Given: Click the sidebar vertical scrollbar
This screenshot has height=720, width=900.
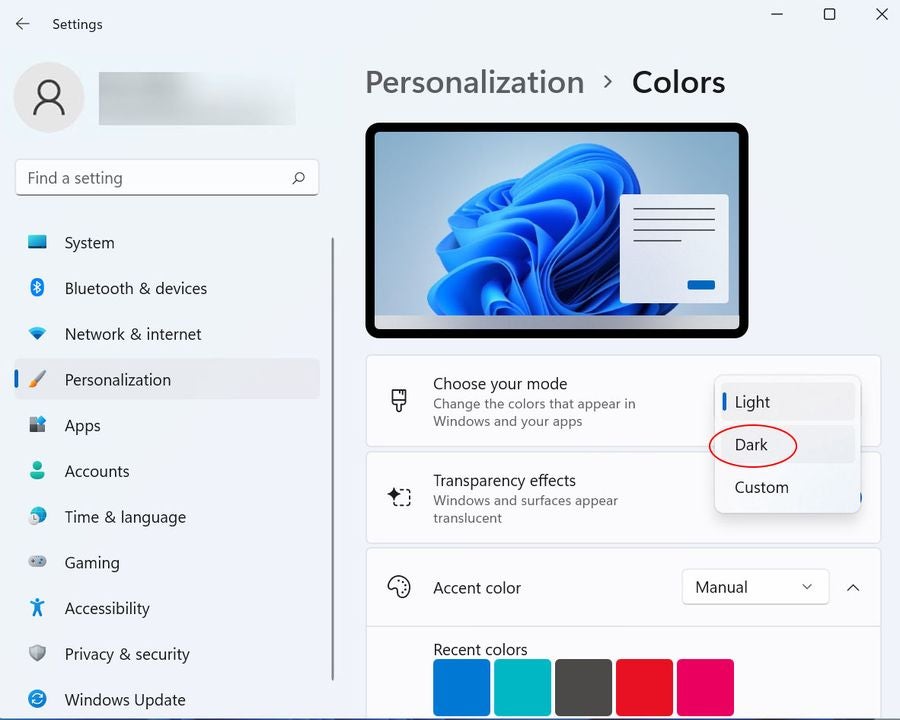Looking at the screenshot, I should point(332,459).
